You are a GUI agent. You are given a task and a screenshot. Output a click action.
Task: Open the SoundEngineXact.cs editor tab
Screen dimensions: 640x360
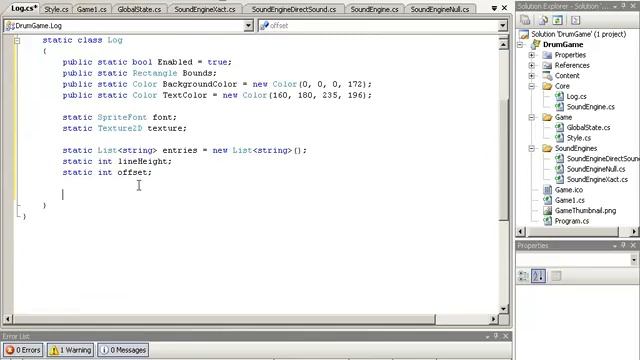pos(204,9)
